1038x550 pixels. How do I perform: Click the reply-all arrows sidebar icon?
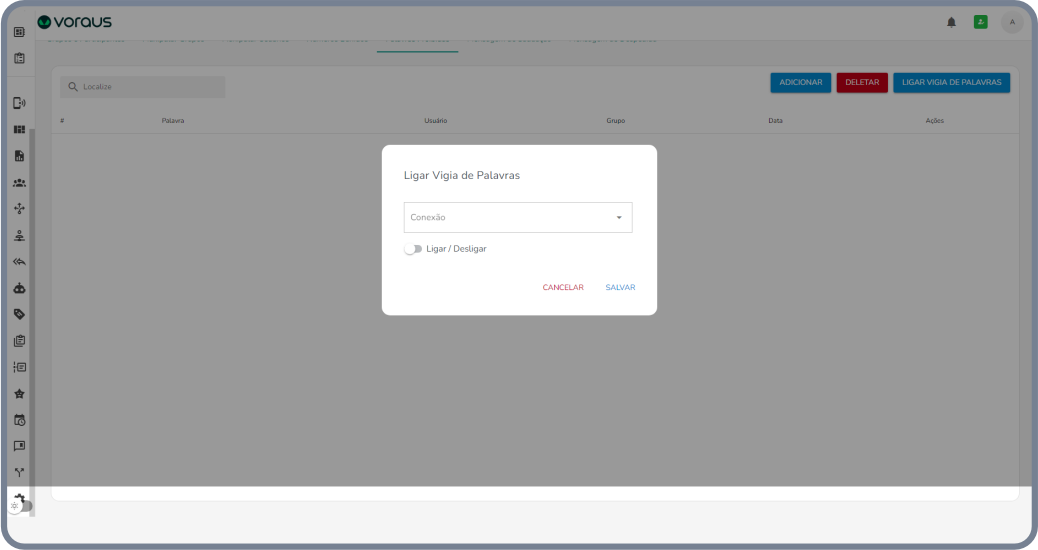[19, 262]
